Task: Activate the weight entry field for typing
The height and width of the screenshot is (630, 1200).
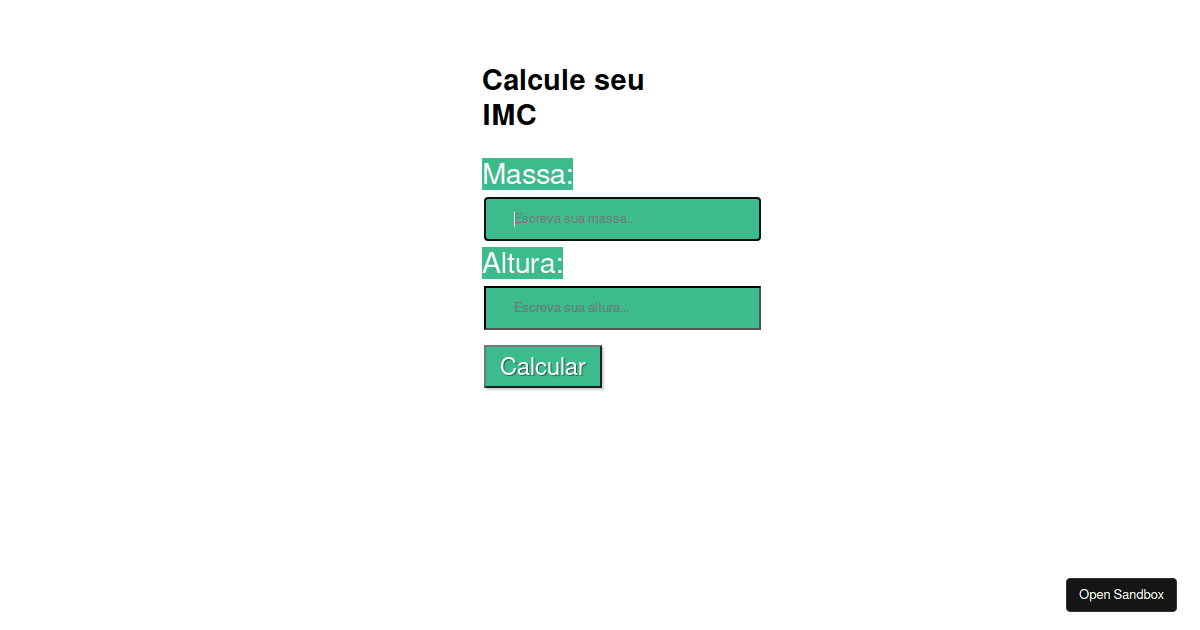Action: (x=620, y=218)
